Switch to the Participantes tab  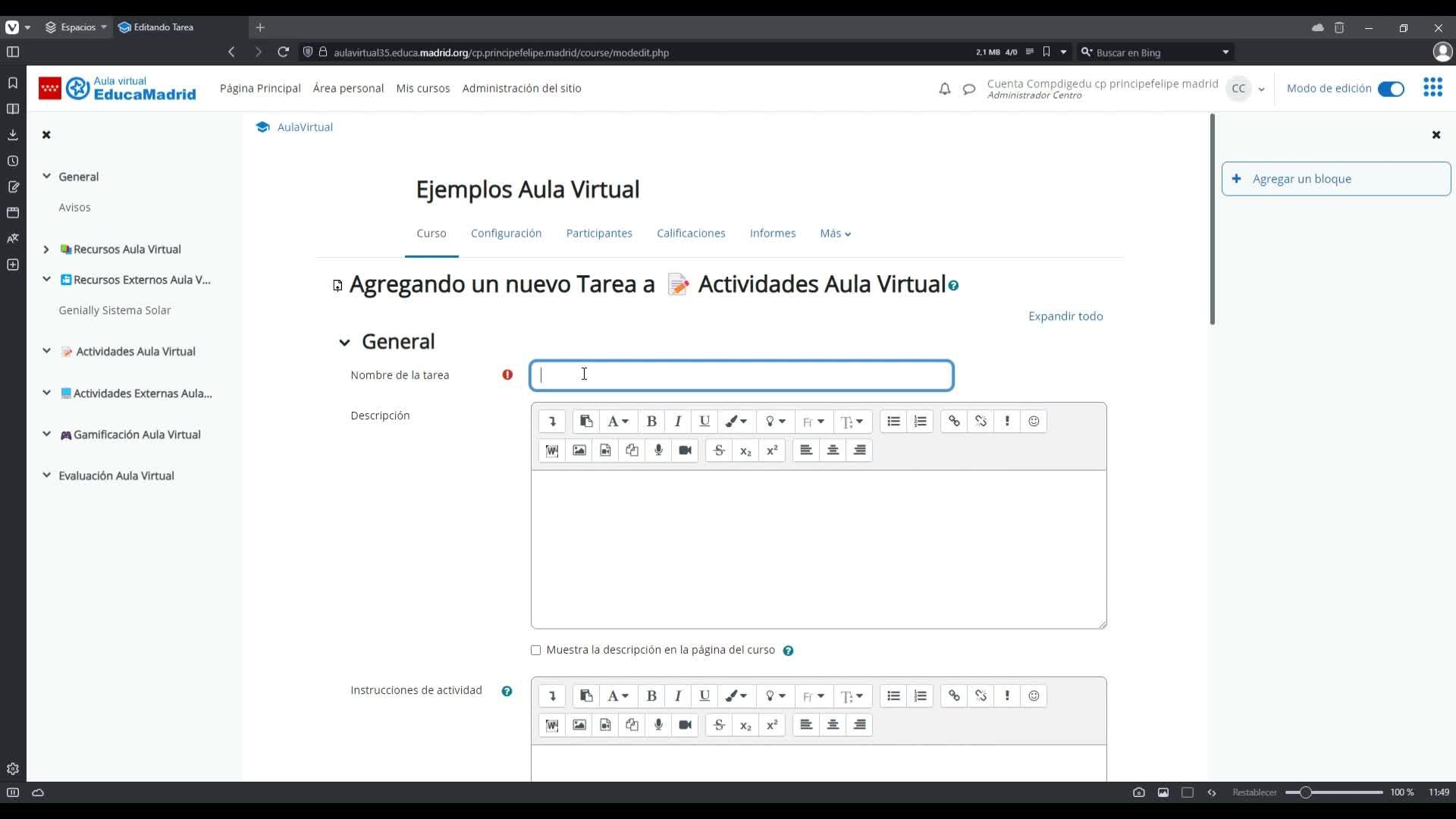pos(598,234)
